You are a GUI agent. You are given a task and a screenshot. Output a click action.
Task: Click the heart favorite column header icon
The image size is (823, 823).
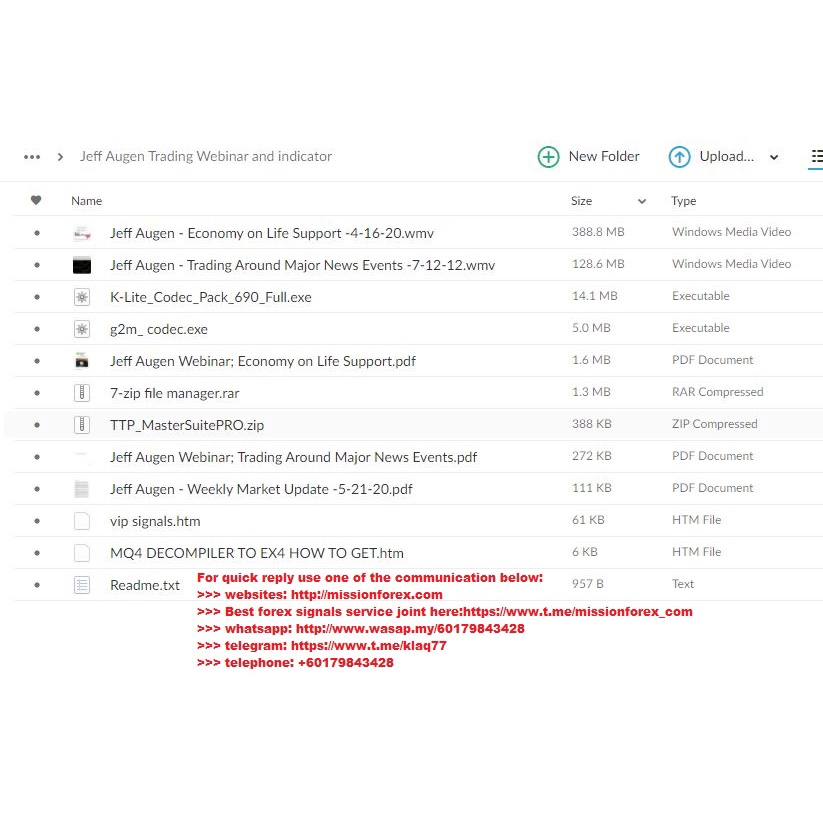pos(37,201)
